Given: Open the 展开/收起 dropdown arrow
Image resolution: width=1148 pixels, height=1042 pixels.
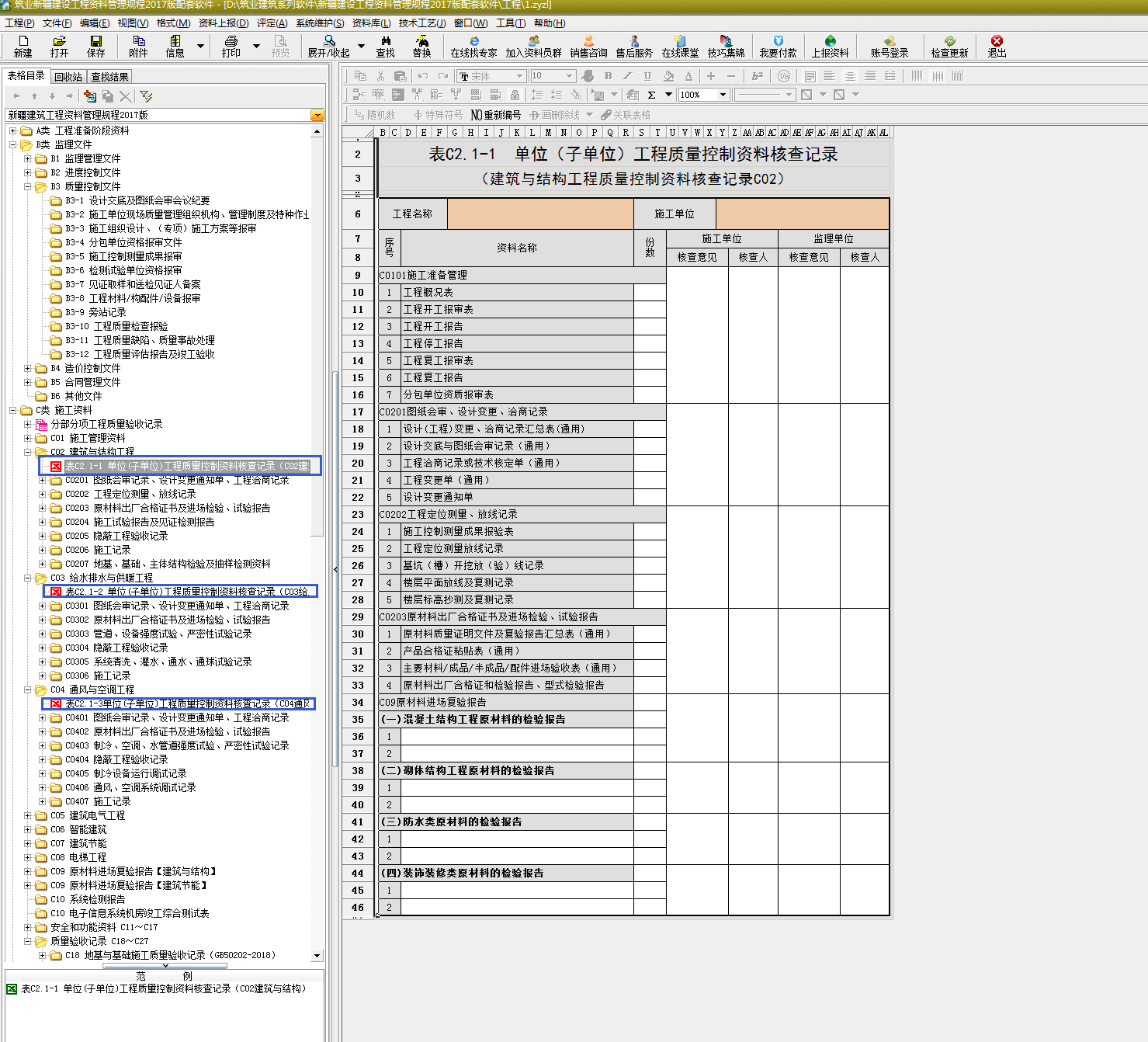Looking at the screenshot, I should pyautogui.click(x=361, y=47).
